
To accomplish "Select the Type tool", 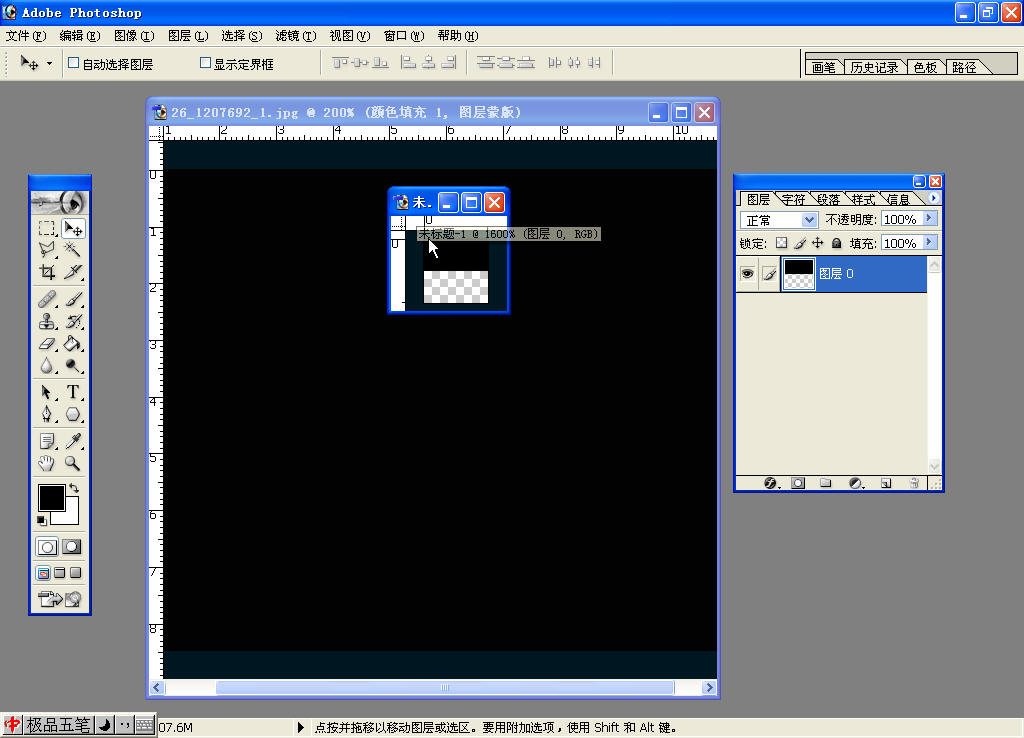I will [72, 393].
